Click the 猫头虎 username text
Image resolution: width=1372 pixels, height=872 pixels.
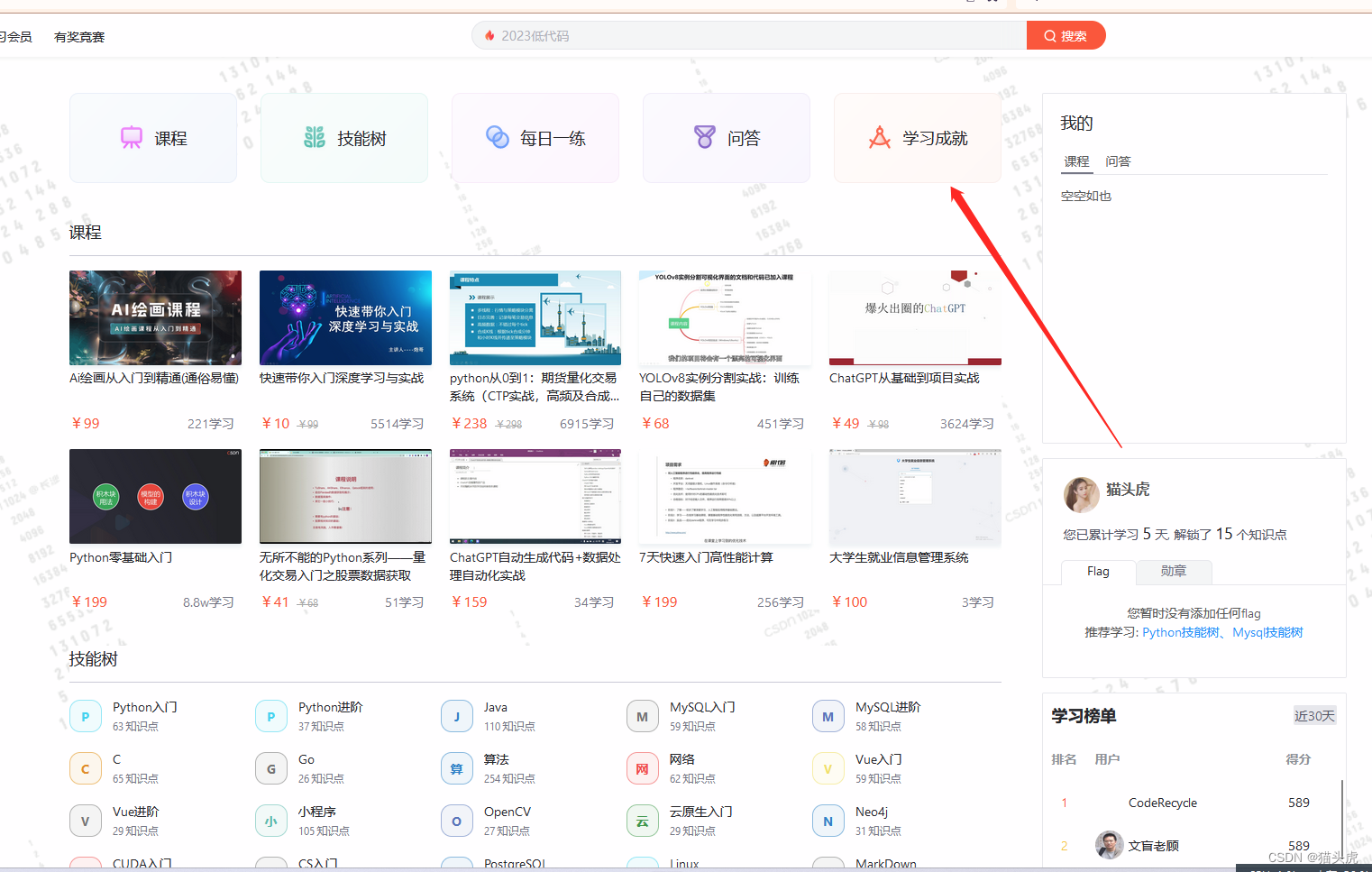[1128, 489]
